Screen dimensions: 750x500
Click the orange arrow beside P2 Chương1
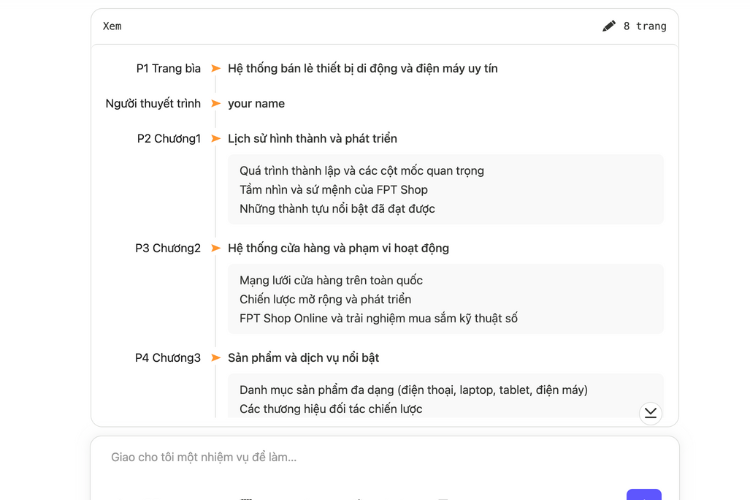(x=215, y=139)
